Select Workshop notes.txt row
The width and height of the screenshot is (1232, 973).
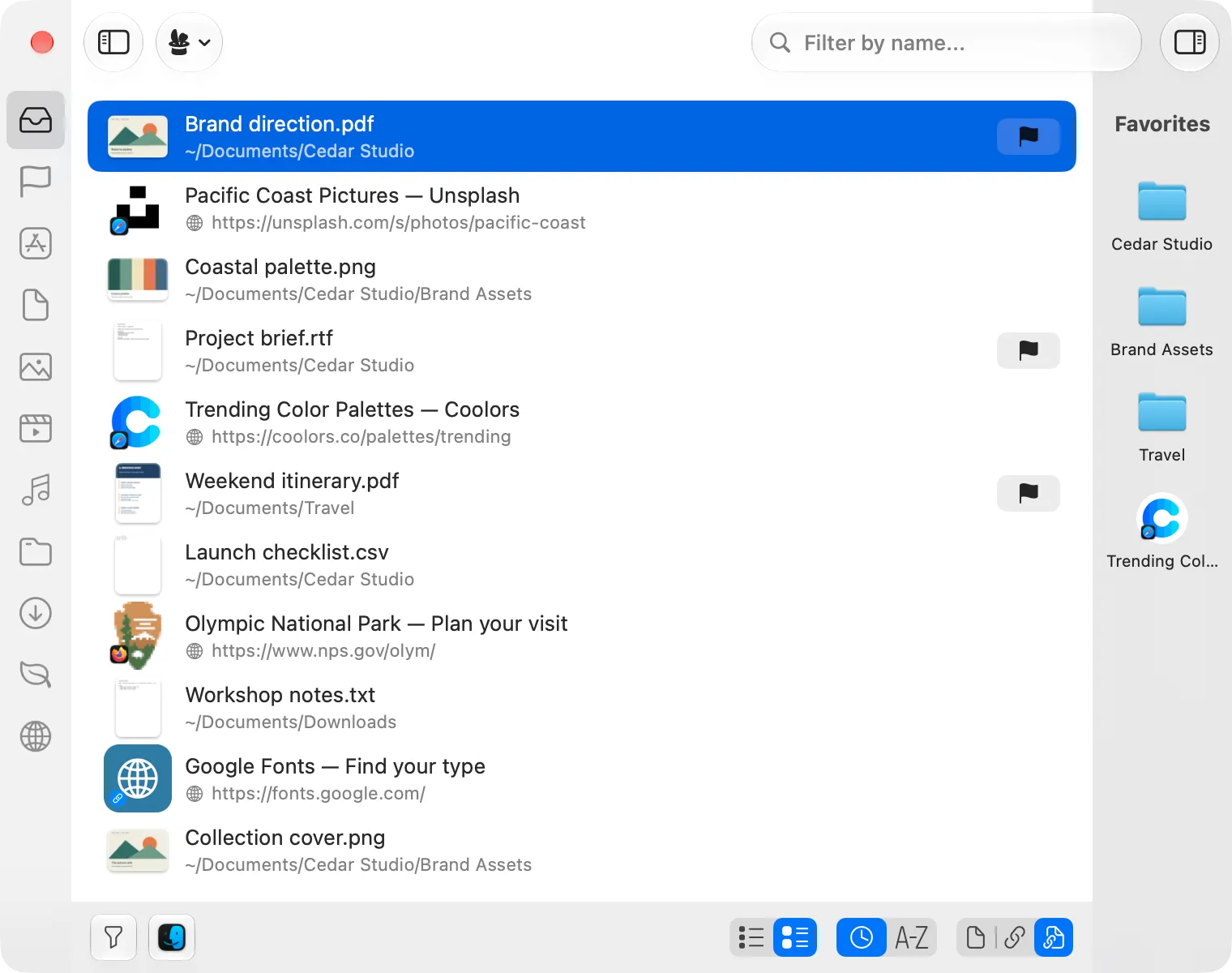click(x=582, y=707)
